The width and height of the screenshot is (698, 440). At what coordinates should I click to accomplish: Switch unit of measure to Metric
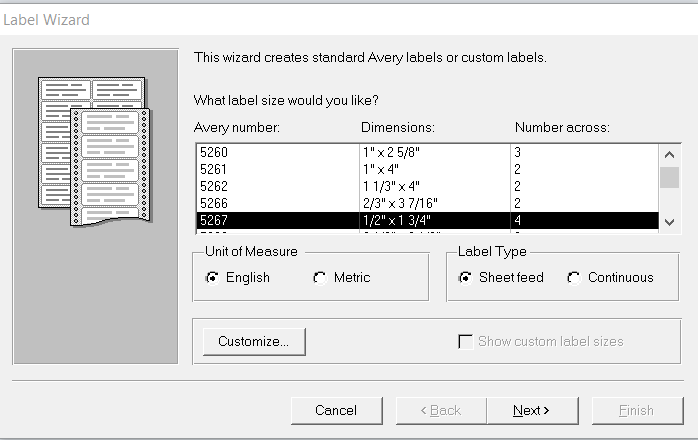coord(320,278)
